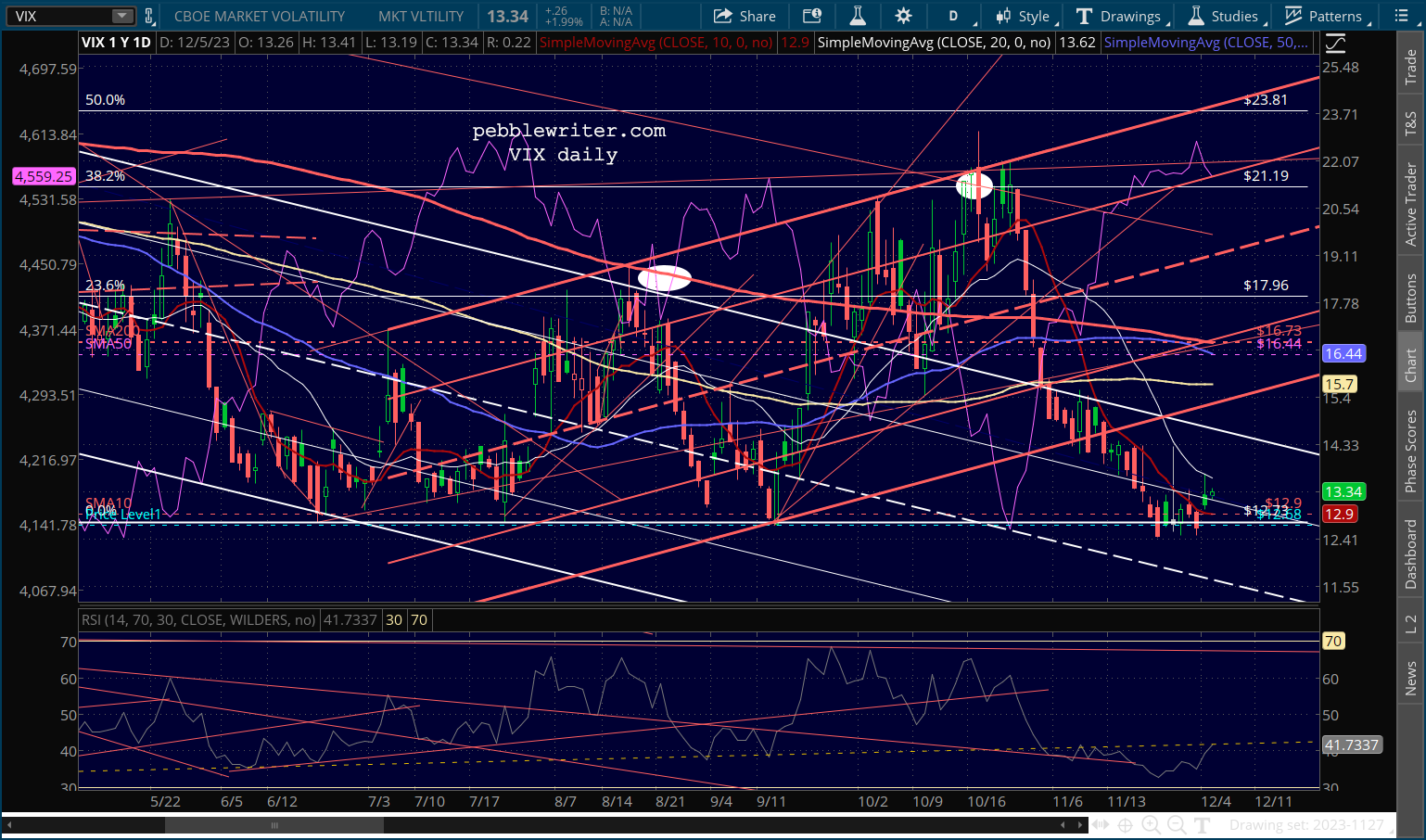Click the $17.96 price level label
The height and width of the screenshot is (840, 1426).
(x=1266, y=286)
